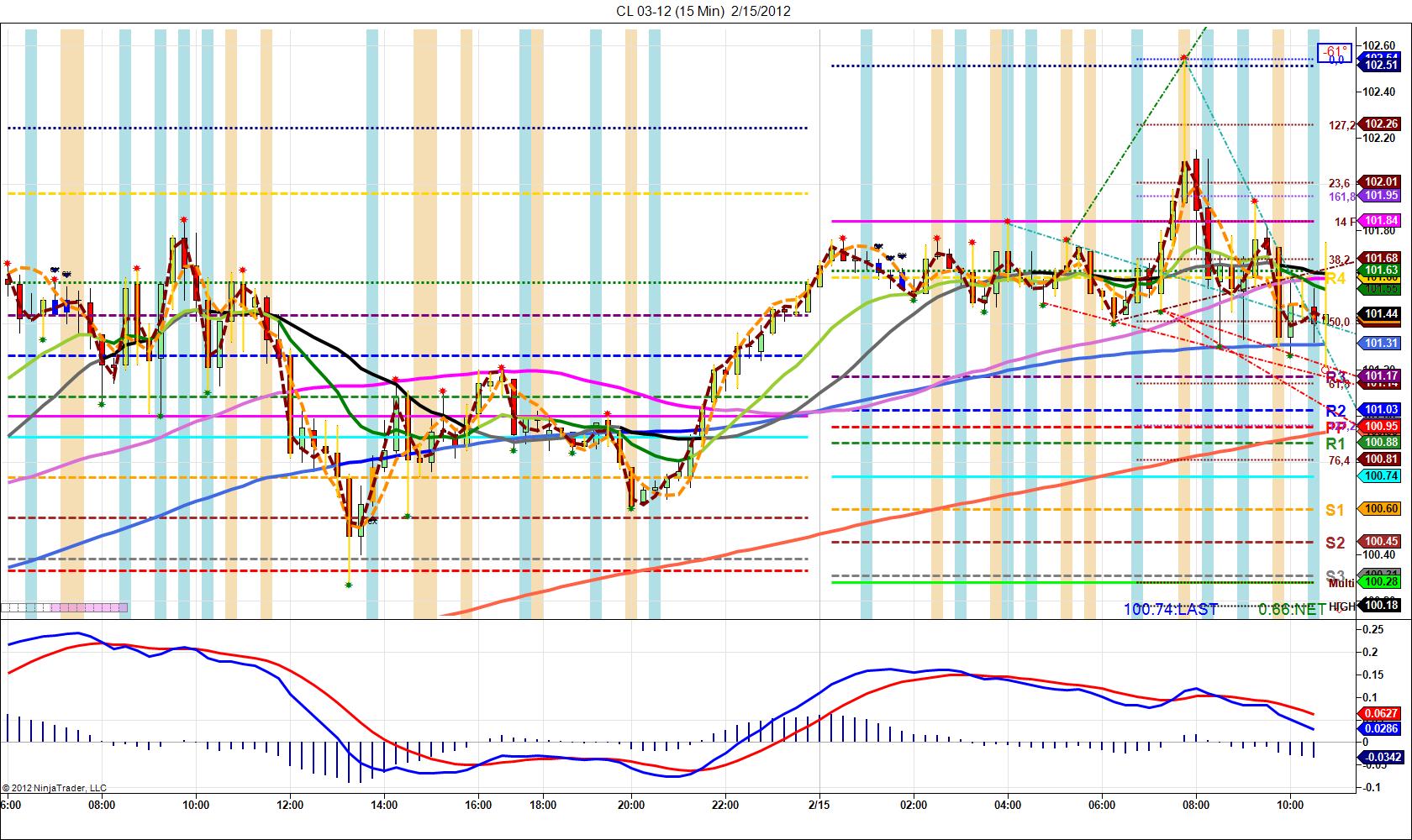Click the yellow R4 pivot label
Image resolution: width=1412 pixels, height=840 pixels.
tap(1336, 278)
